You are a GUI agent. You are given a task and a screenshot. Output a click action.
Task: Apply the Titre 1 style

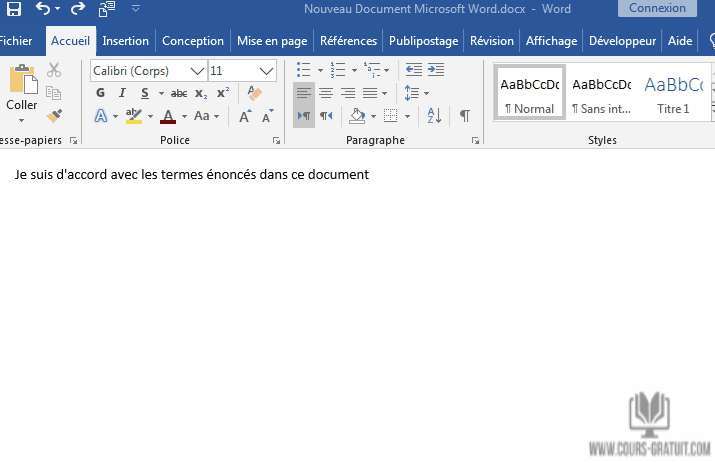[673, 93]
